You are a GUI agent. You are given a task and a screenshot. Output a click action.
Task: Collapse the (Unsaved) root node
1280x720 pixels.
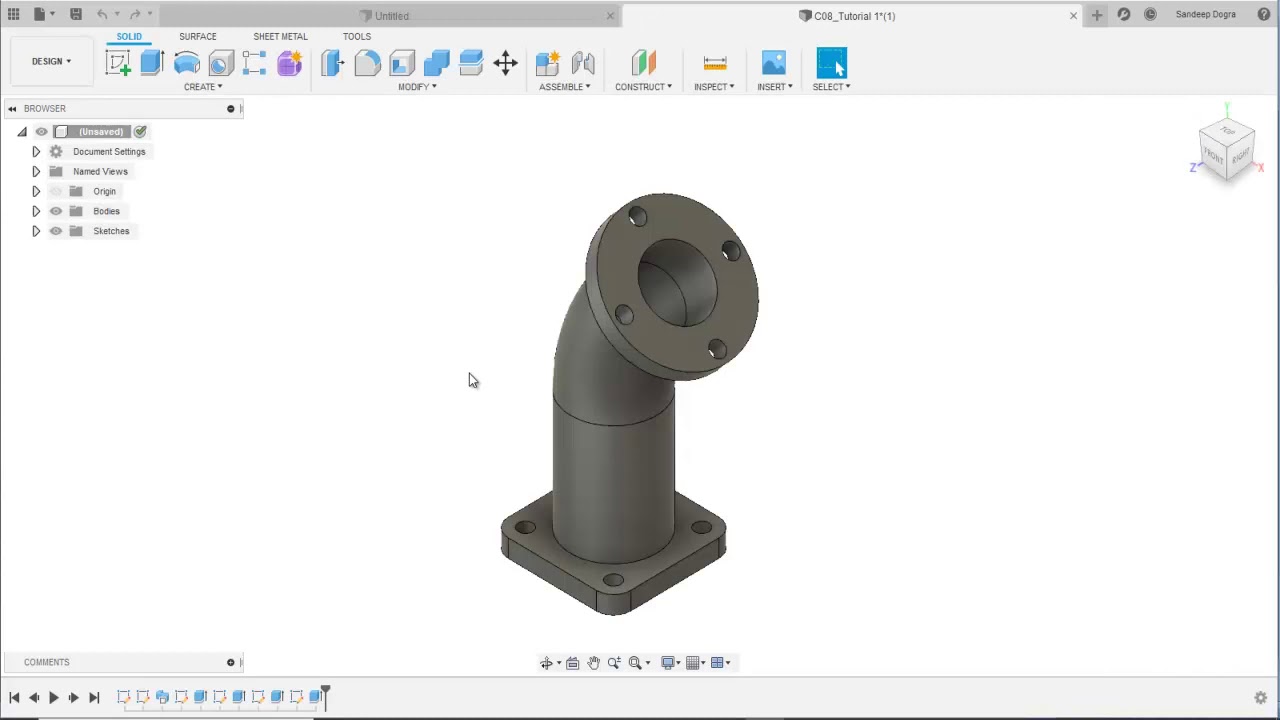point(22,132)
